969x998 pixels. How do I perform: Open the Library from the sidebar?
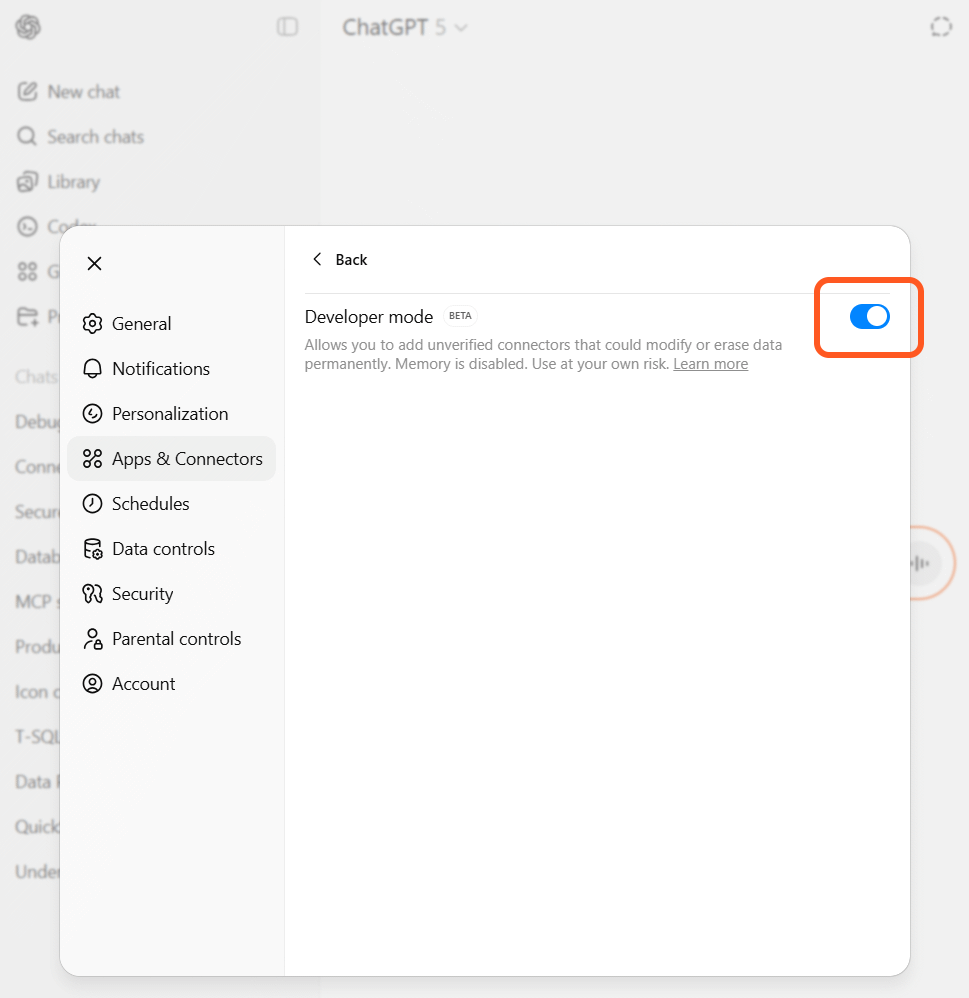(x=74, y=181)
